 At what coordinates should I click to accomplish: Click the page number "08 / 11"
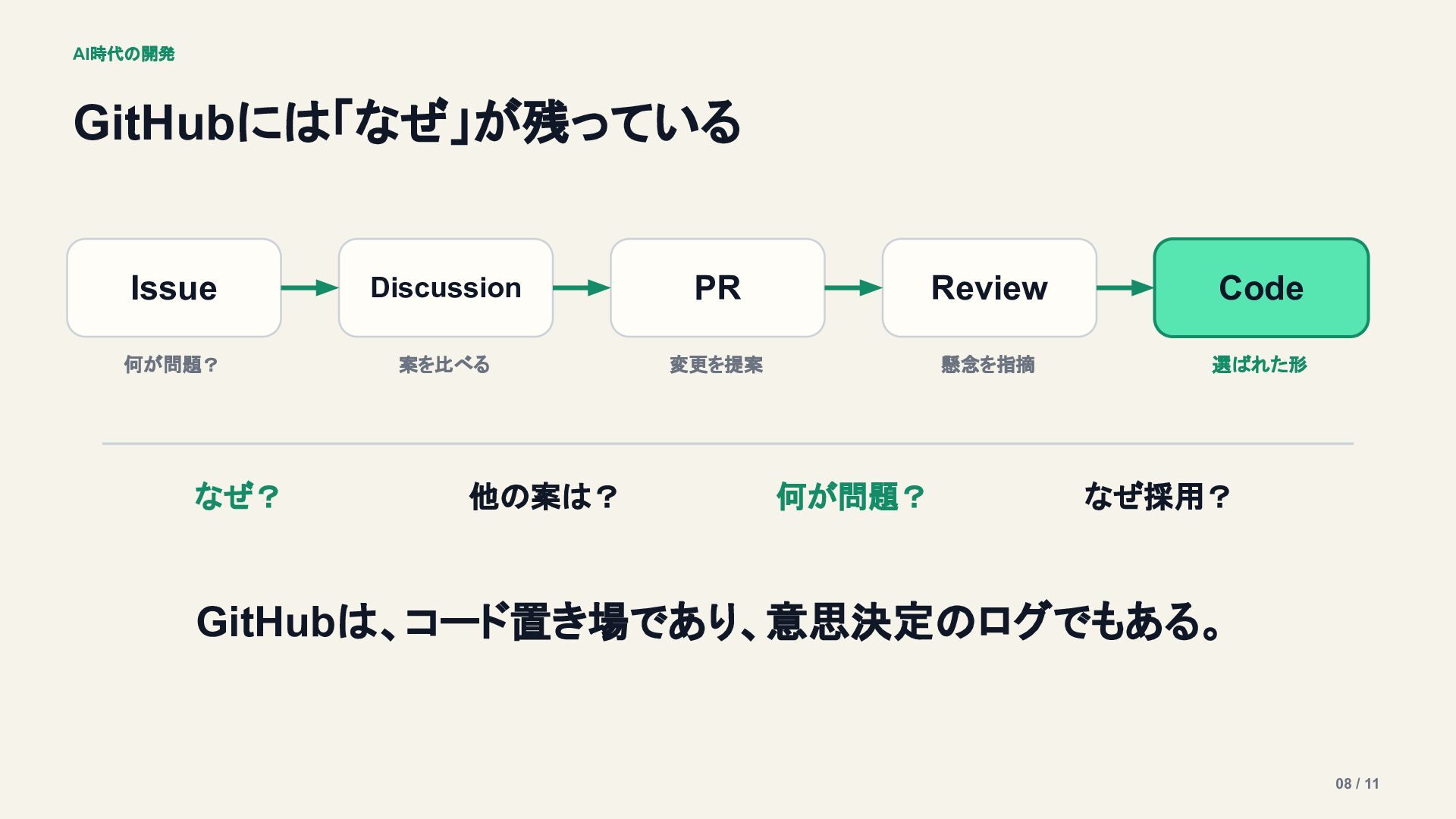1357,783
